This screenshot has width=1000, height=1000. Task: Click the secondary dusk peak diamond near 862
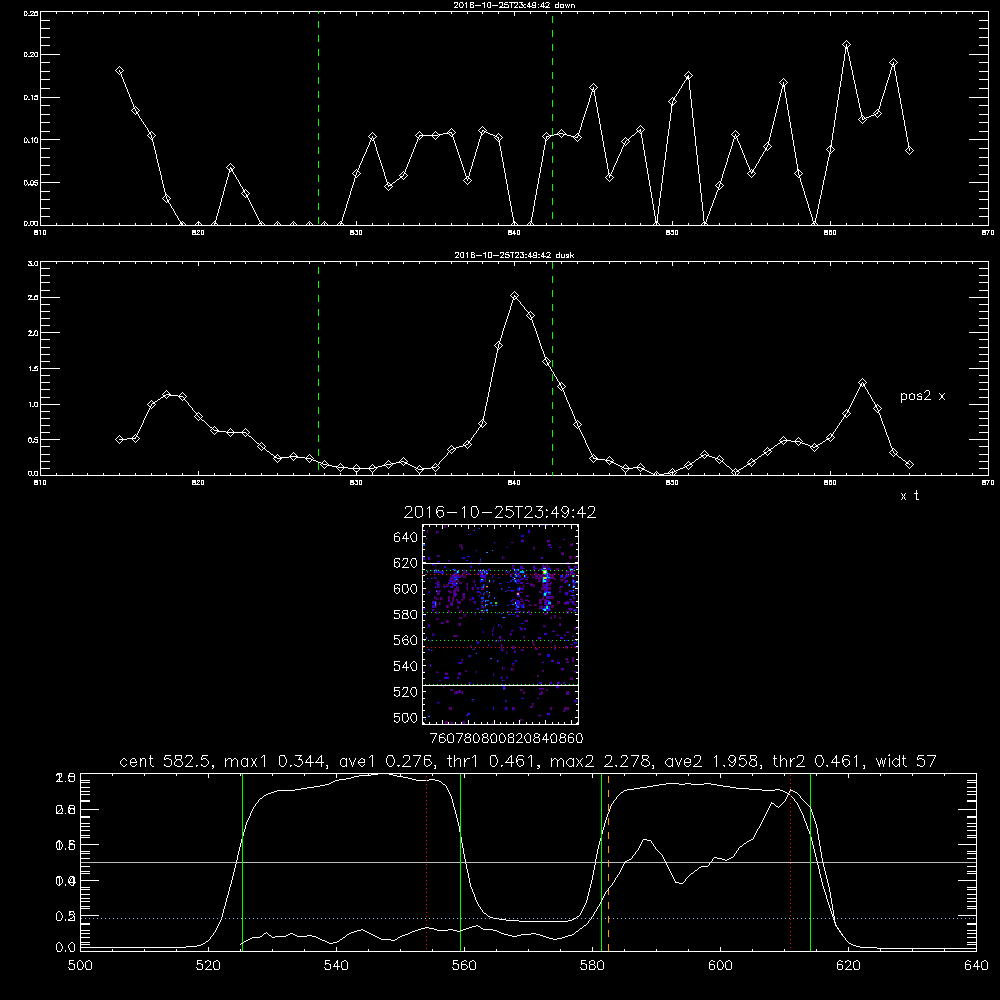862,383
